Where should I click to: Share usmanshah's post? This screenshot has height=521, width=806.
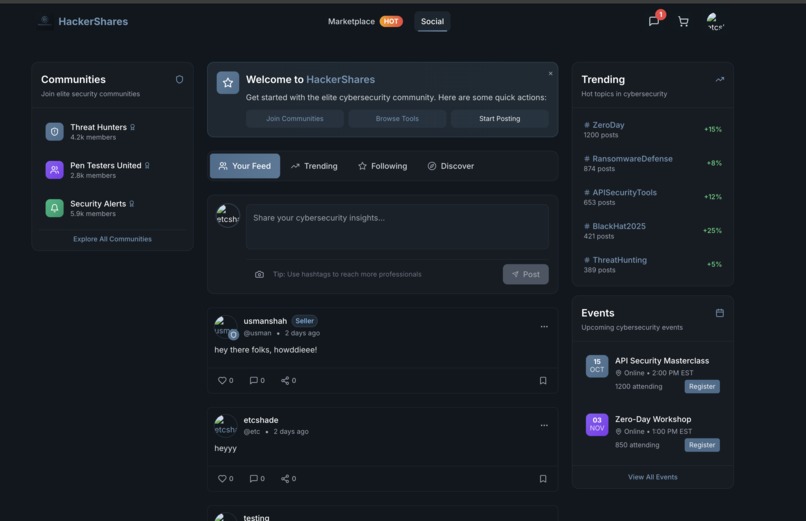285,380
